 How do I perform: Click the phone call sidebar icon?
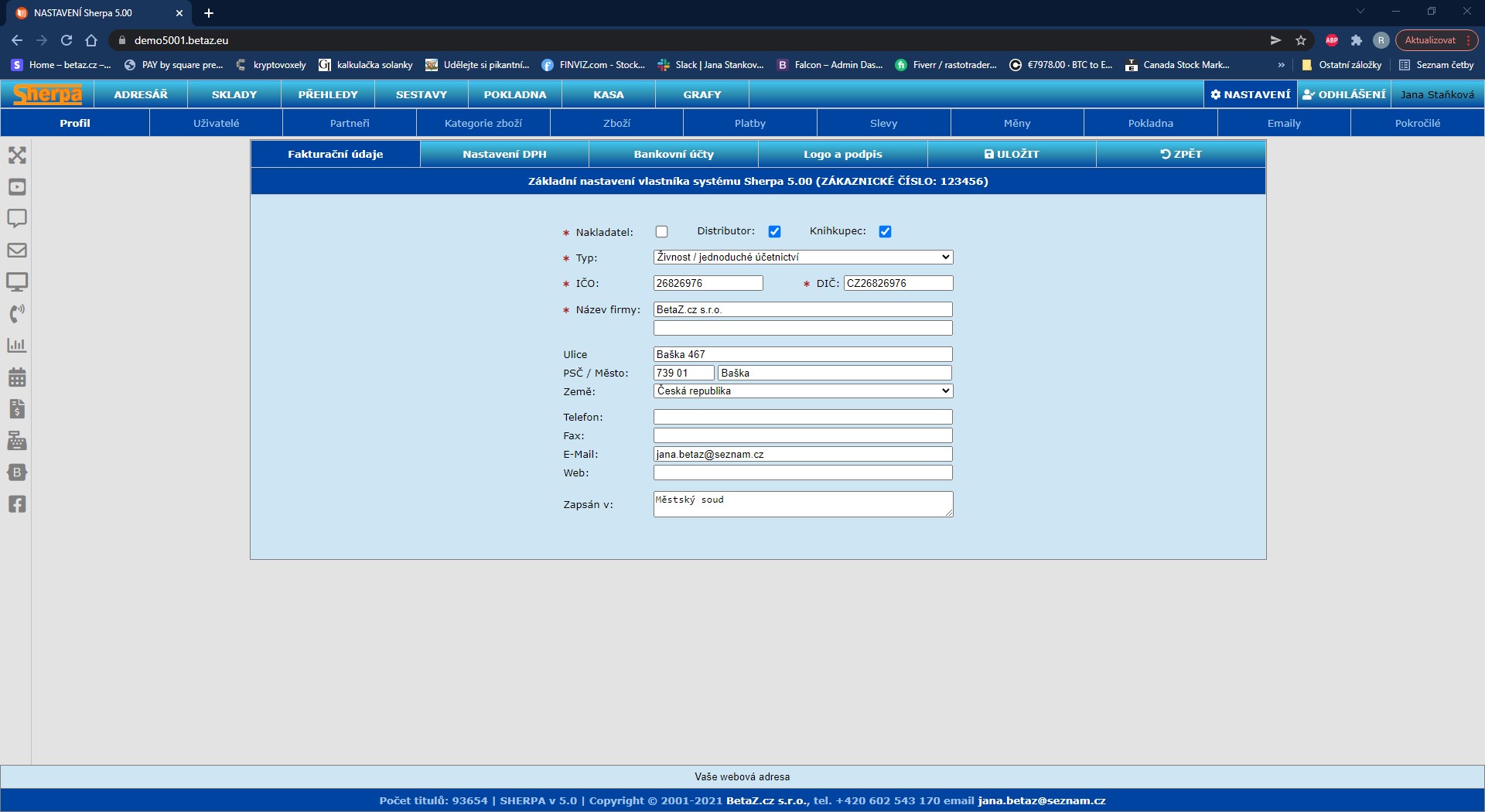click(x=17, y=313)
